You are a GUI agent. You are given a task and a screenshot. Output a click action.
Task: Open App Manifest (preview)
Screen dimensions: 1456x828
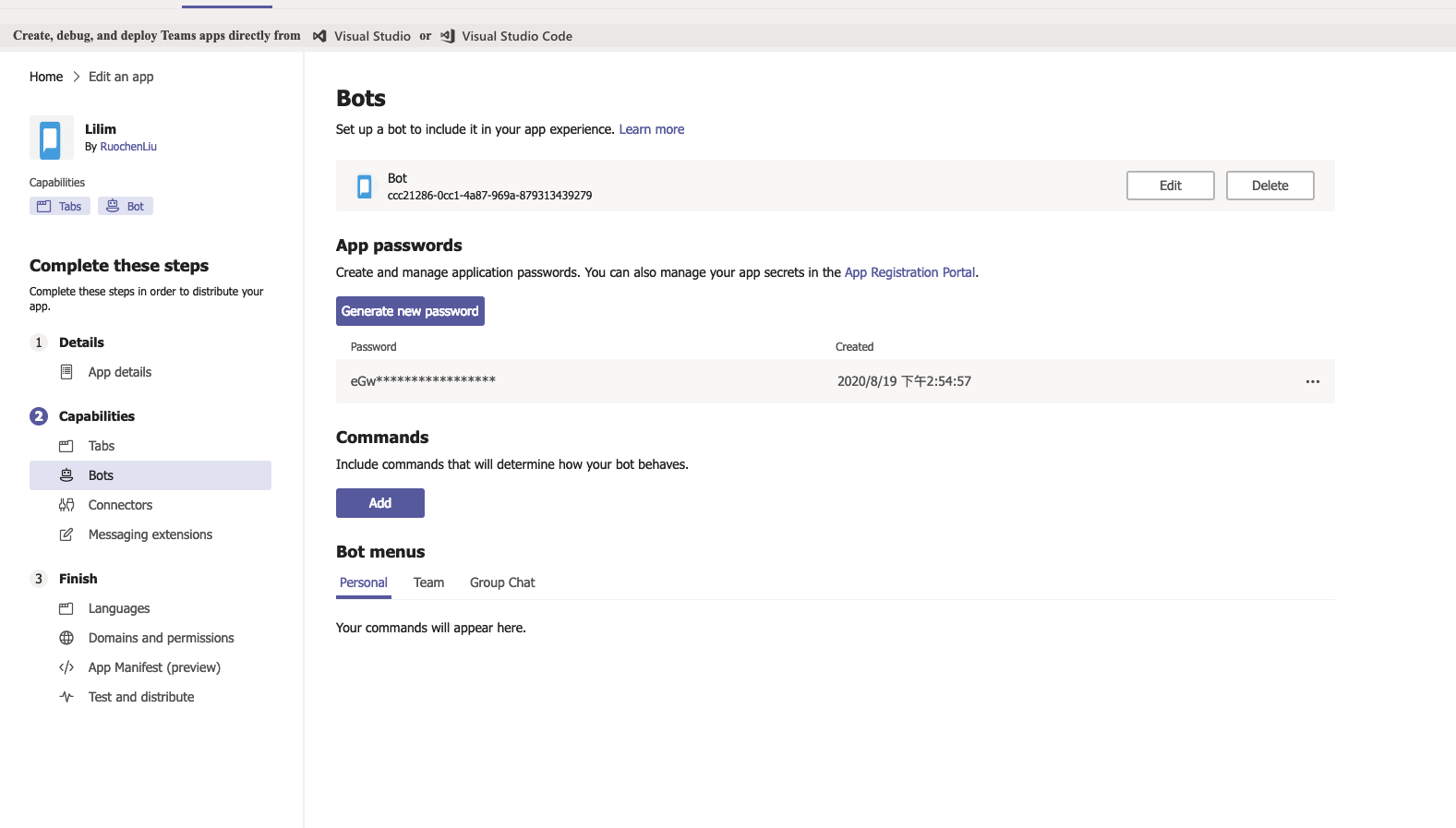click(x=154, y=667)
